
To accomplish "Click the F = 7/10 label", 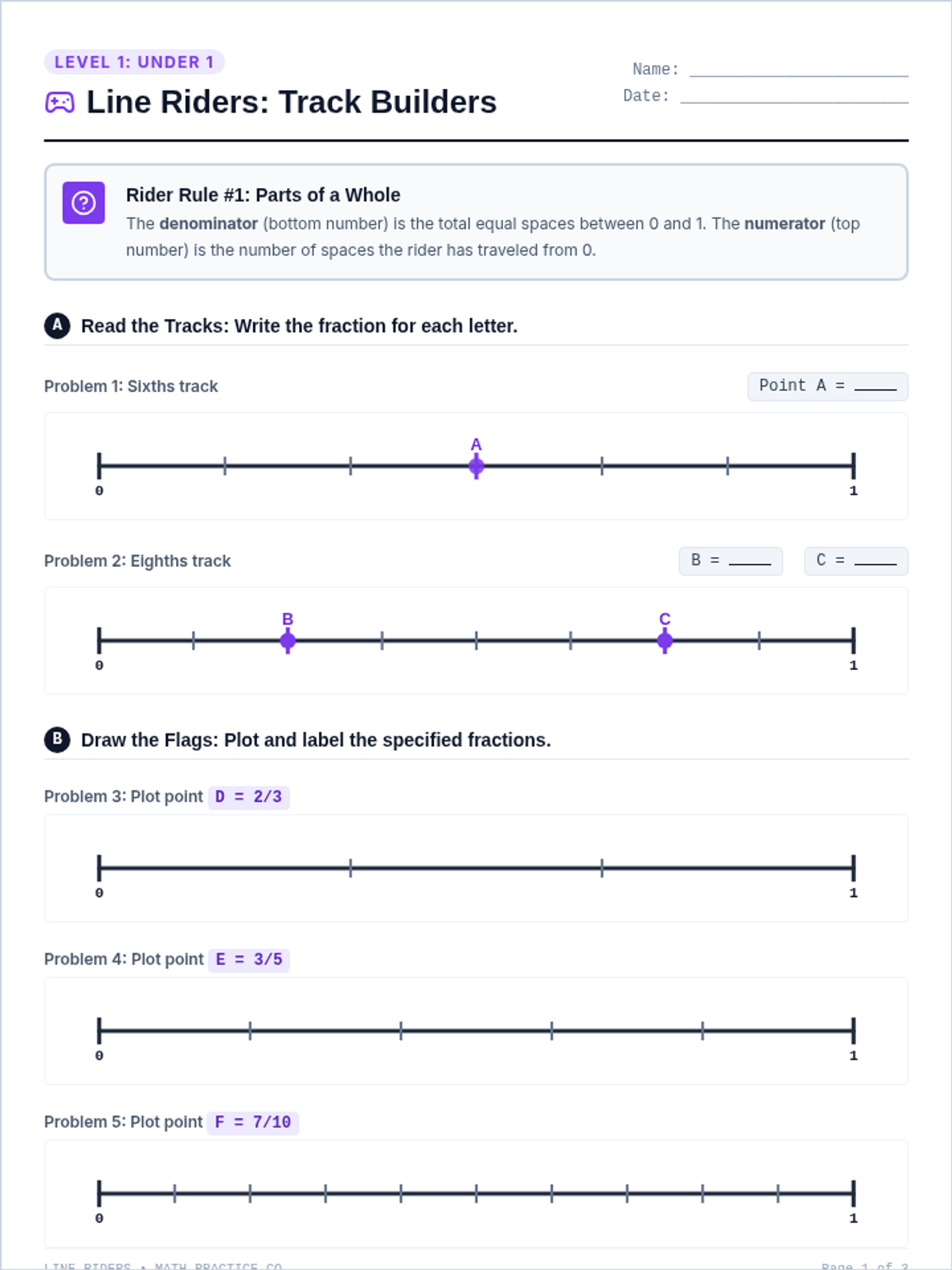I will point(253,1122).
